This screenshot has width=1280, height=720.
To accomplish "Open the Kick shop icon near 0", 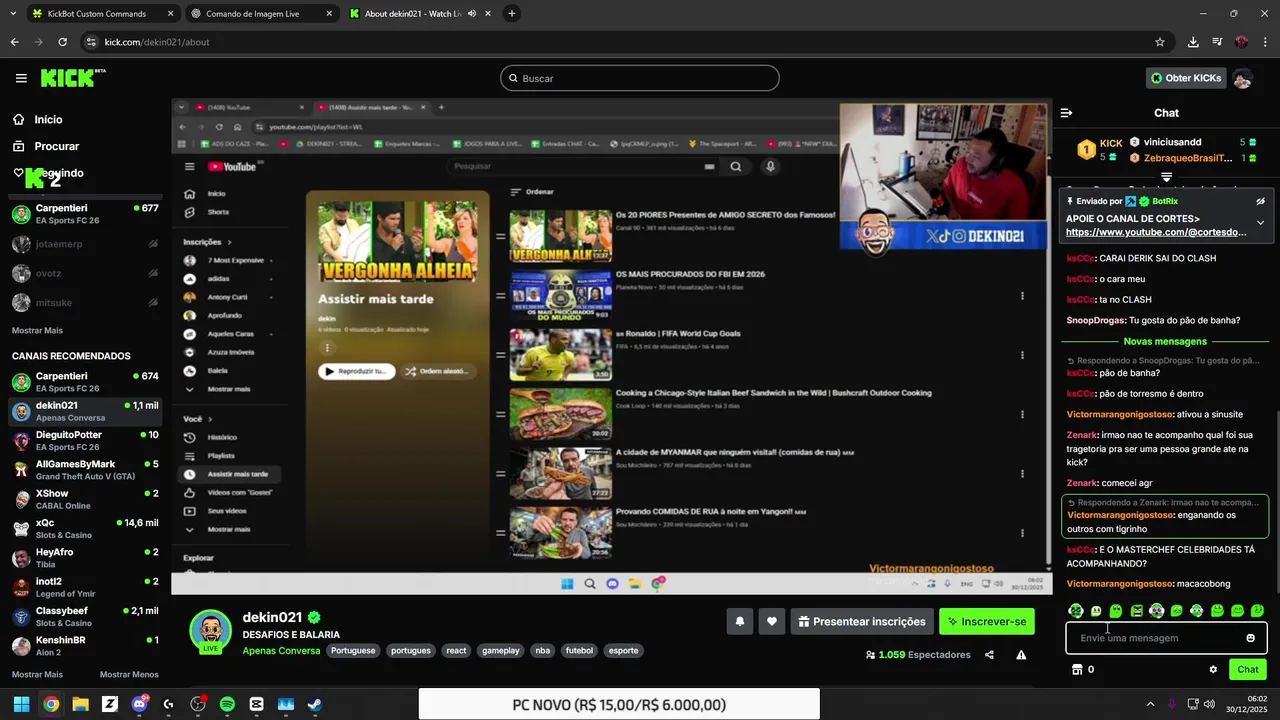I will 1077,670.
